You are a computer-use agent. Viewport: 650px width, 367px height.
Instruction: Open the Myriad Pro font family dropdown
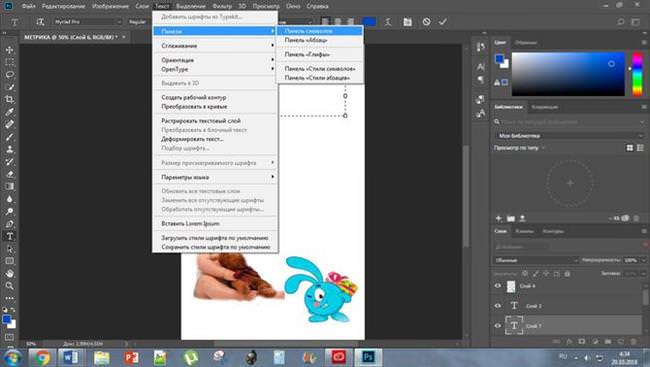87,22
